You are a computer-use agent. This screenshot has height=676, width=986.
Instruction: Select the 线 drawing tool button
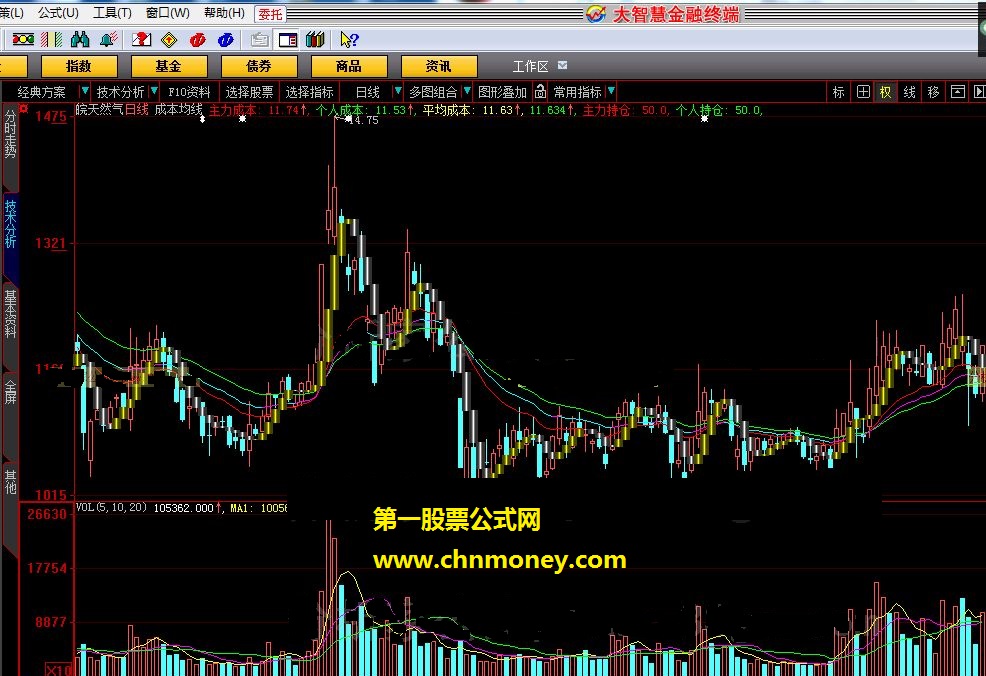[x=909, y=92]
